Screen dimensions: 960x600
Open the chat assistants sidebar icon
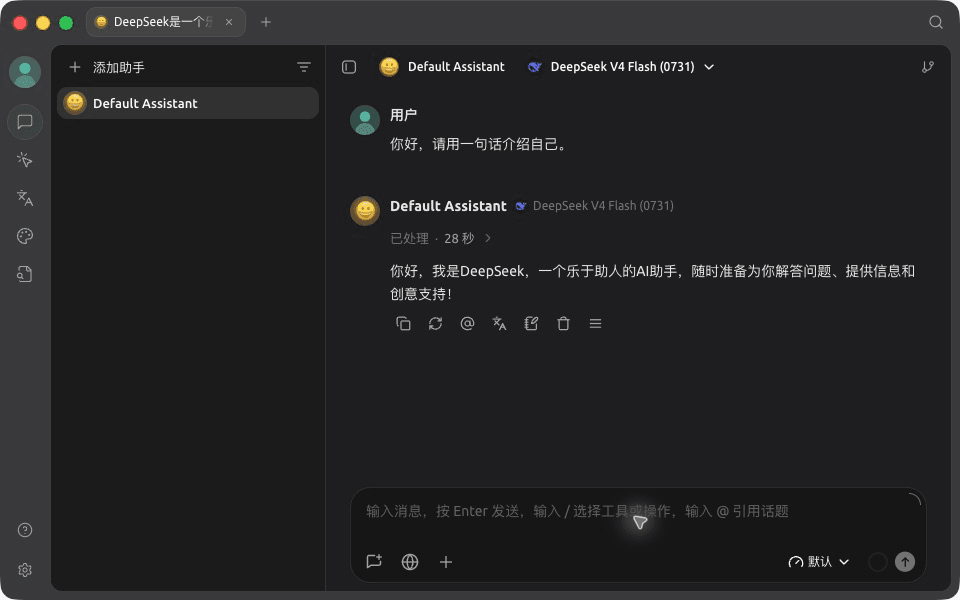pos(25,122)
